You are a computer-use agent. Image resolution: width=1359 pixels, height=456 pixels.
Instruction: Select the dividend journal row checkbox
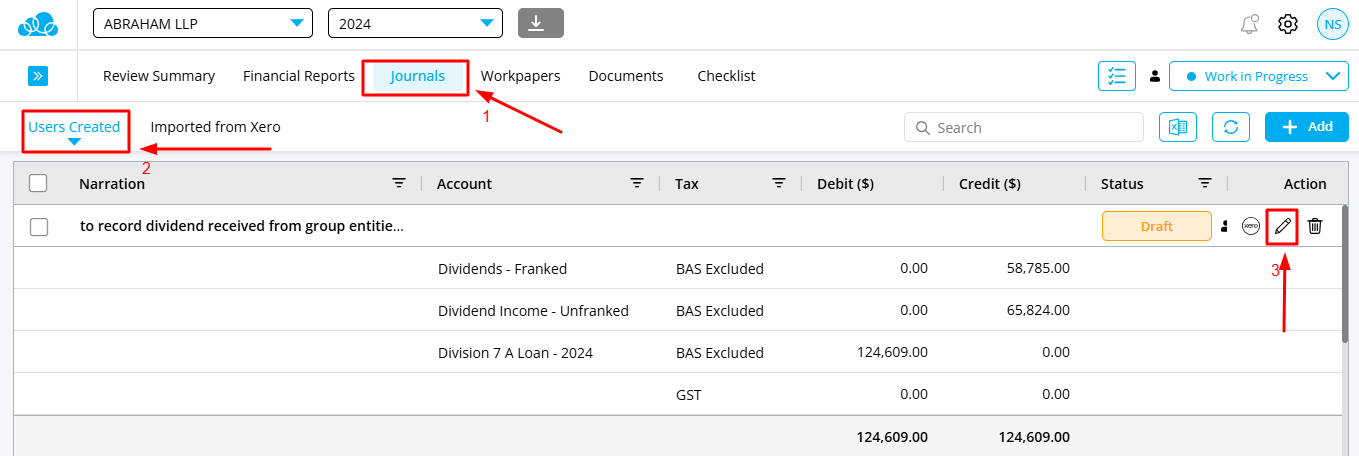click(39, 227)
